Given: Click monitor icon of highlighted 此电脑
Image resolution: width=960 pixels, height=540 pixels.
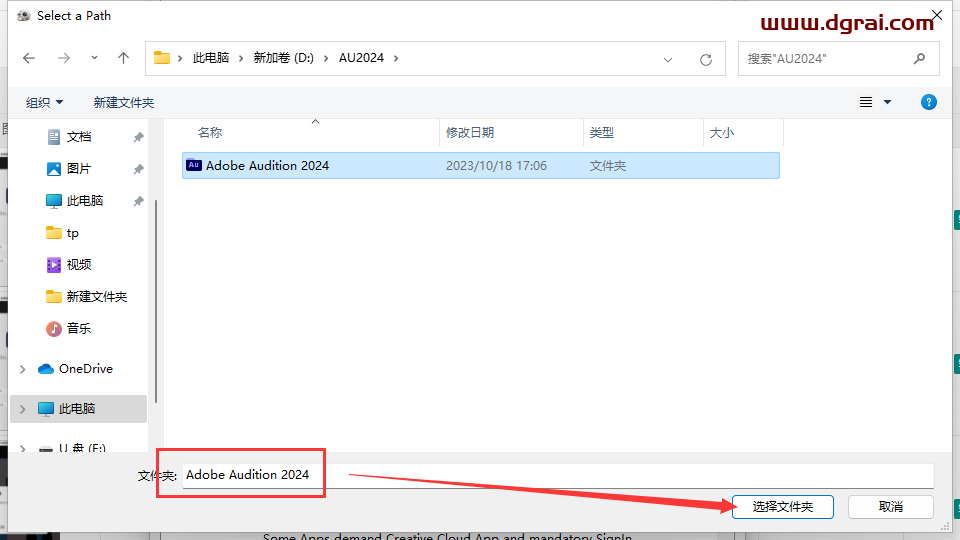Looking at the screenshot, I should (x=46, y=409).
